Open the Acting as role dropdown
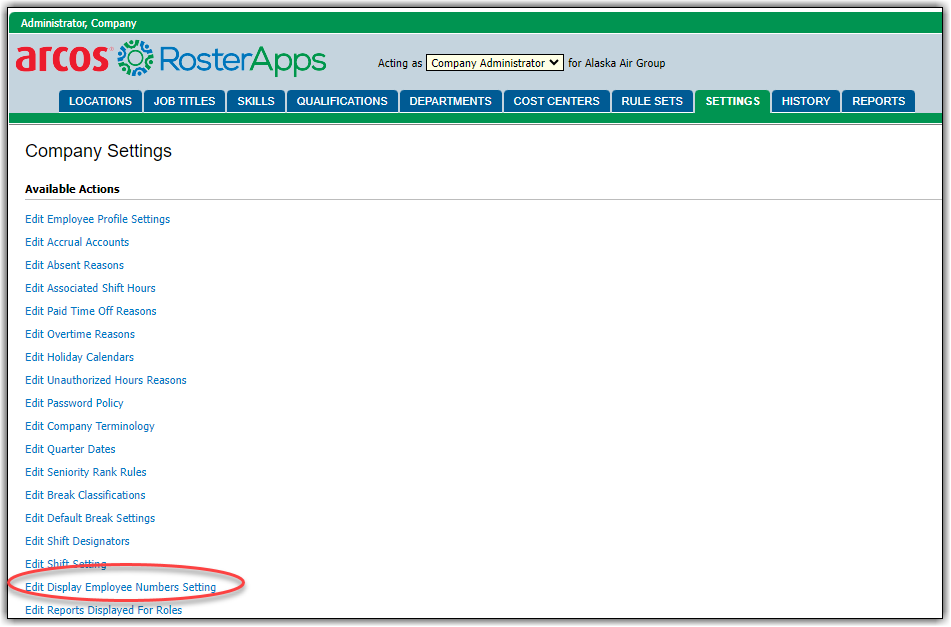 [494, 63]
